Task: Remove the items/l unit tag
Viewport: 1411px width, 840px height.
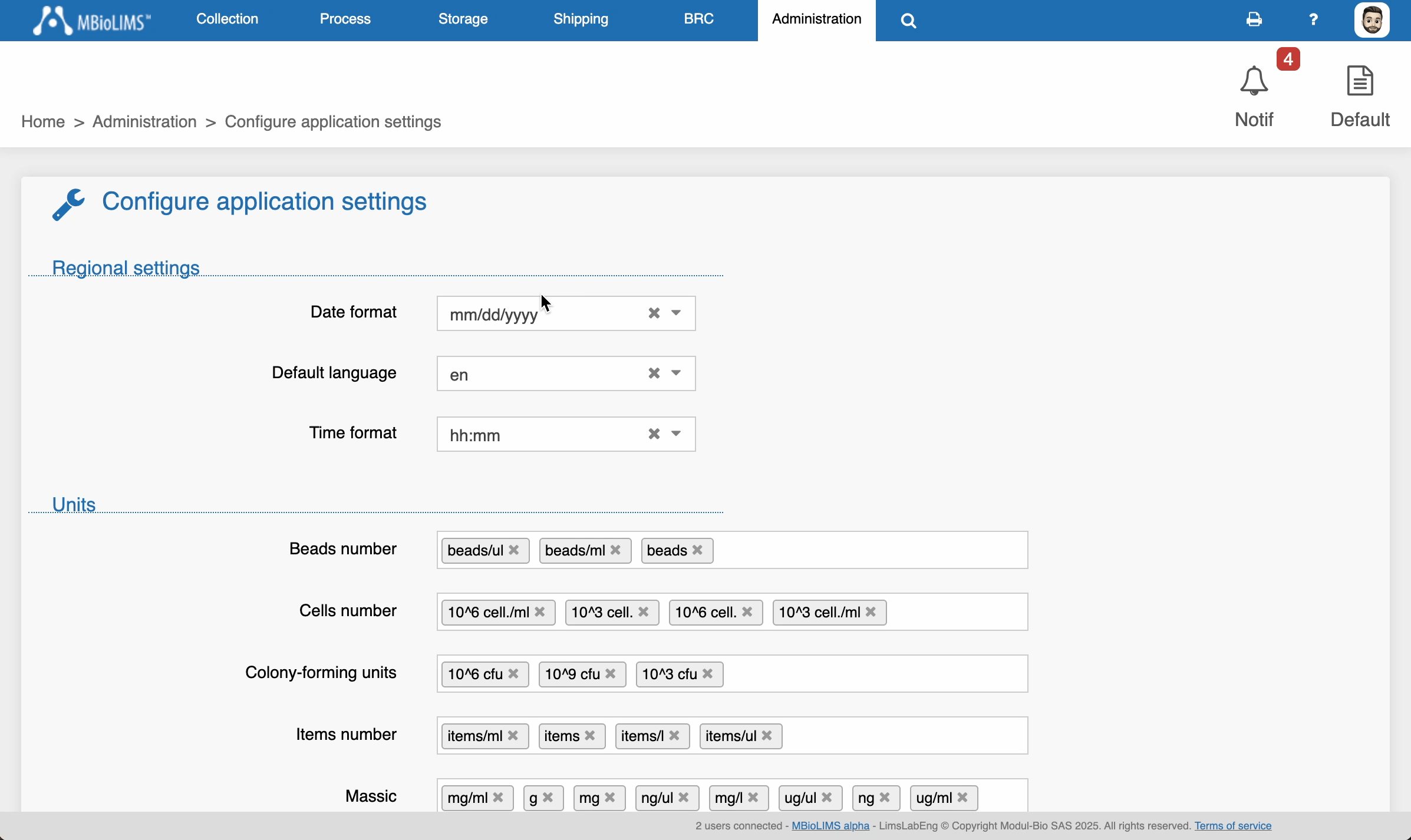Action: 674,735
